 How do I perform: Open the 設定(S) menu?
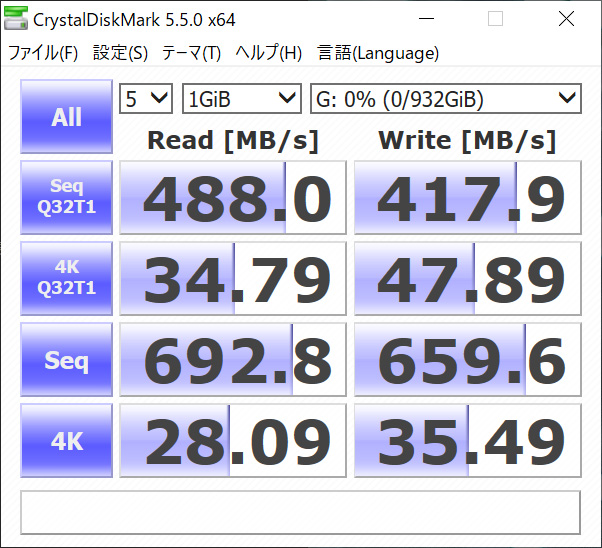point(120,53)
